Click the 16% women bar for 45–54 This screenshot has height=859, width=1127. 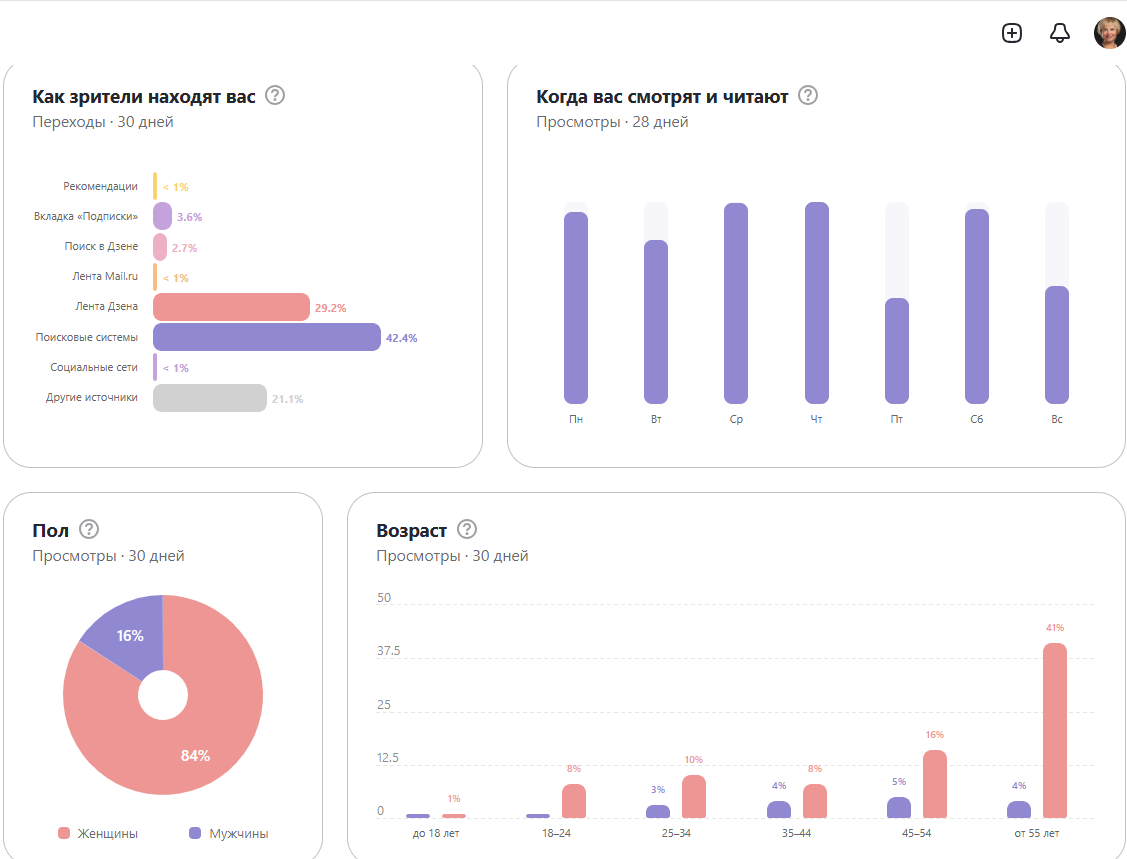(935, 784)
